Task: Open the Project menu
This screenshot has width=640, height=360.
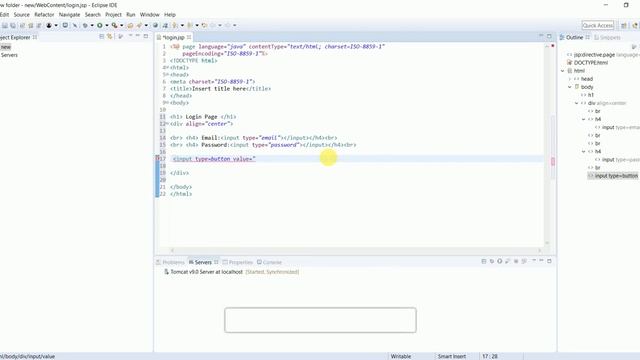Action: pos(113,14)
